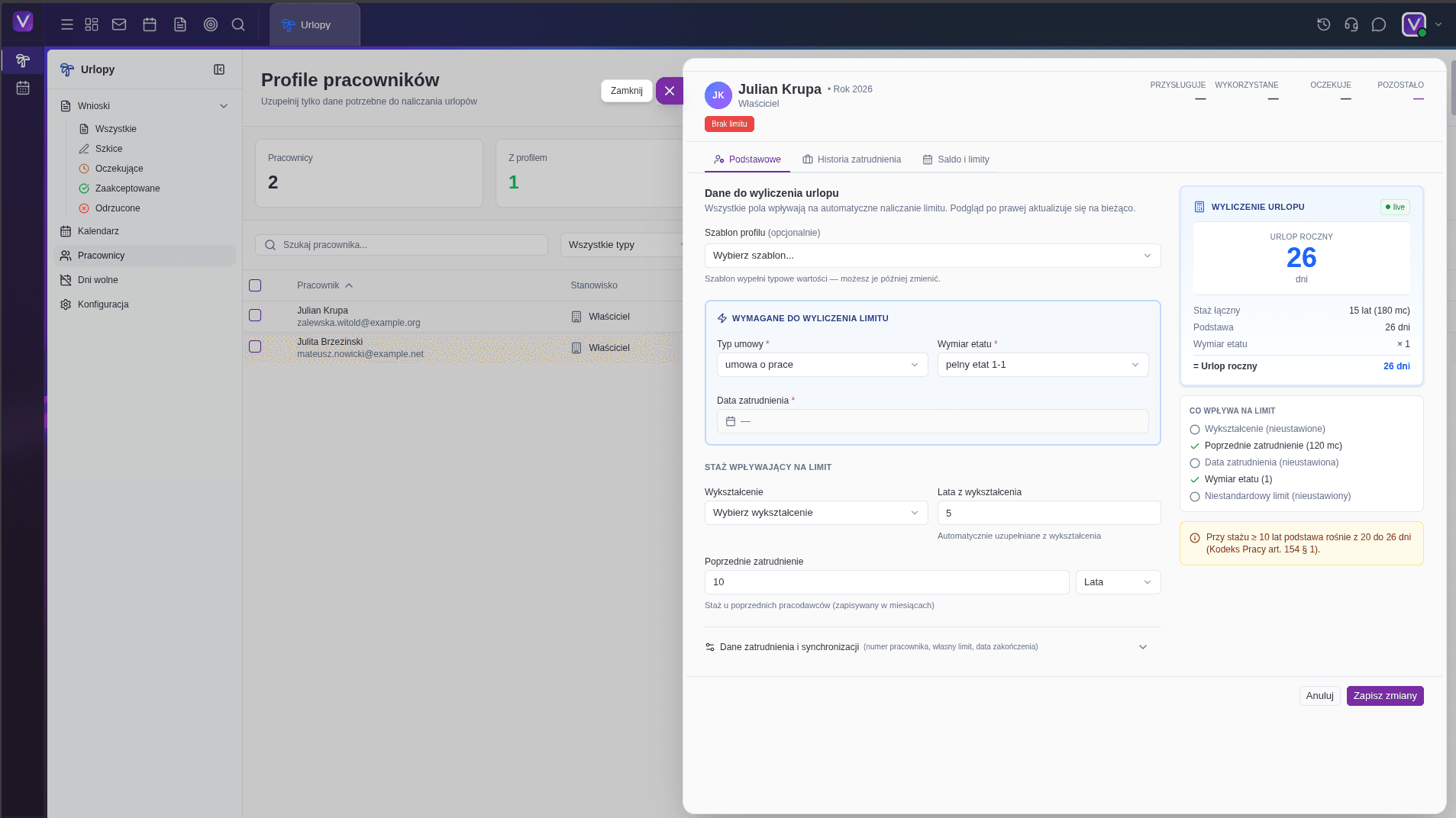Screen dimensions: 1456x818
Task: Click the target/goals icon in top bar
Action: [x=211, y=24]
